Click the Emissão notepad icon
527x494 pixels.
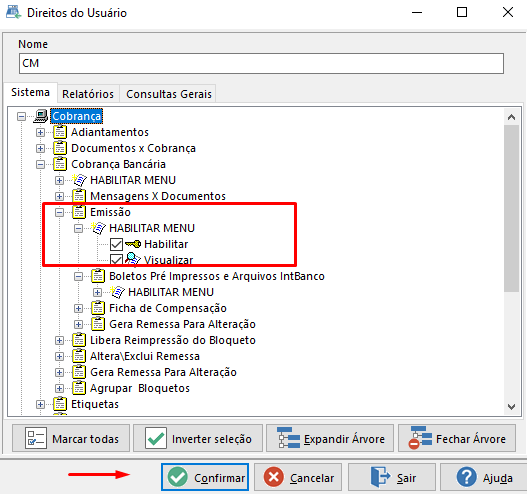click(x=79, y=212)
